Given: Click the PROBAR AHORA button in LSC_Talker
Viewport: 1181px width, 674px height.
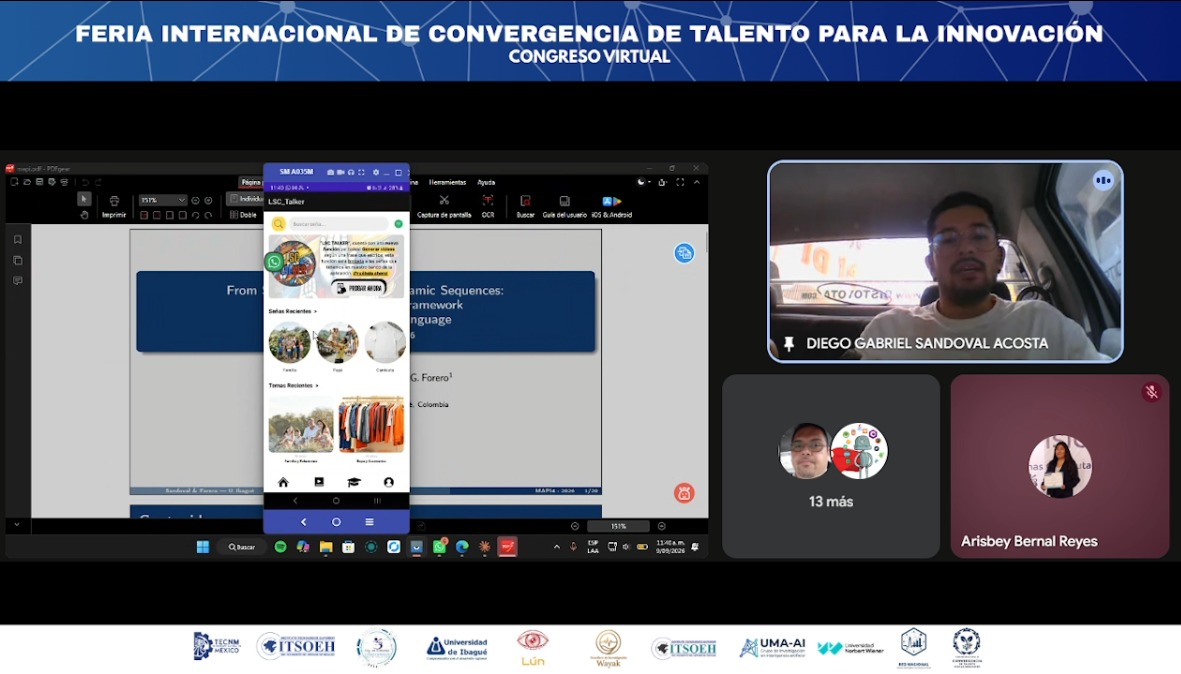Looking at the screenshot, I should click(359, 288).
